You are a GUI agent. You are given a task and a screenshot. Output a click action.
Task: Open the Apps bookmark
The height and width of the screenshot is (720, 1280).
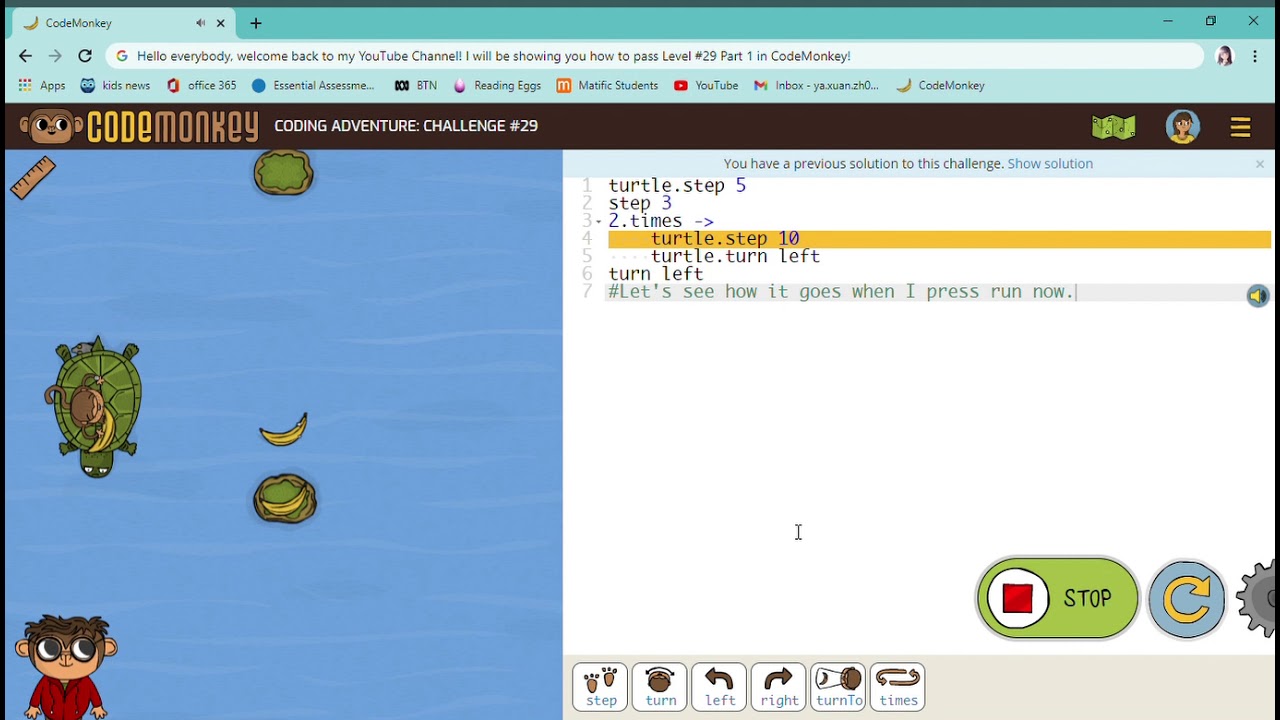(x=42, y=86)
